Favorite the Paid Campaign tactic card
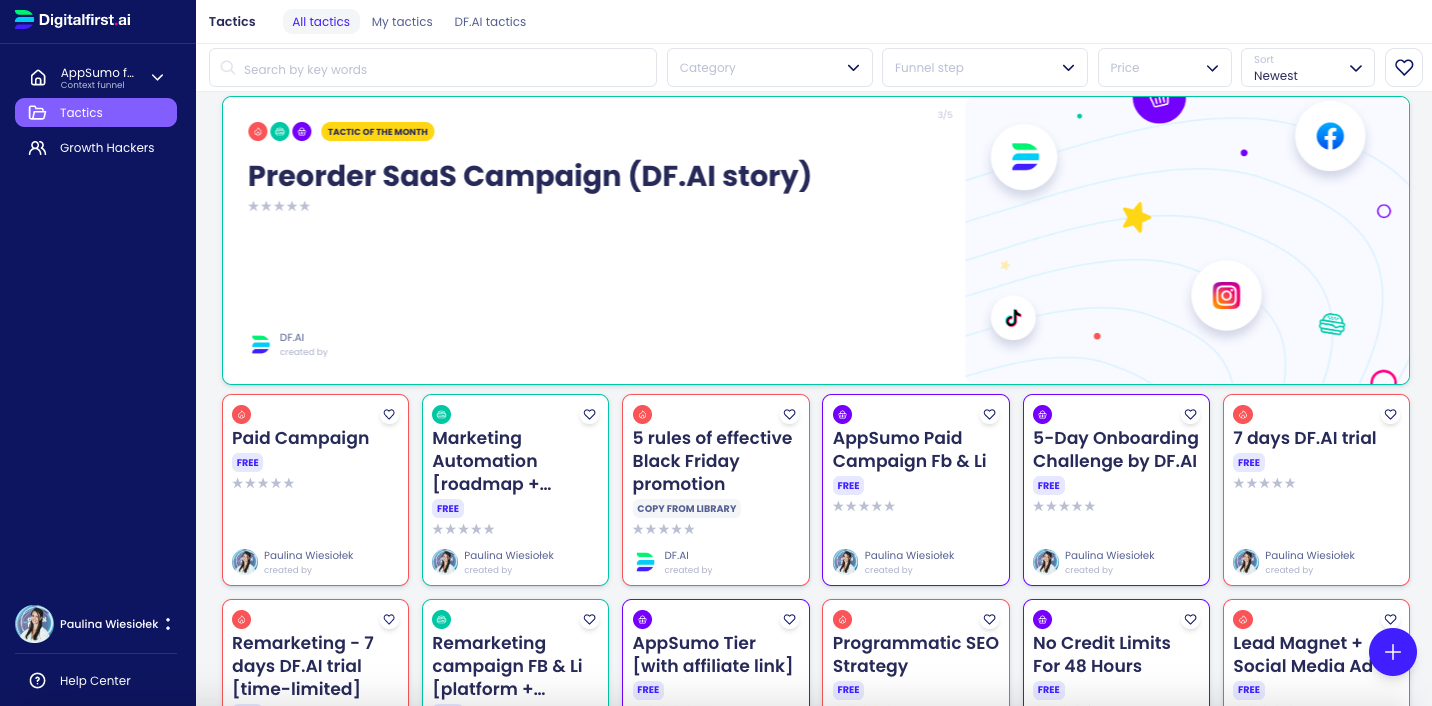This screenshot has width=1432, height=706. tap(389, 414)
